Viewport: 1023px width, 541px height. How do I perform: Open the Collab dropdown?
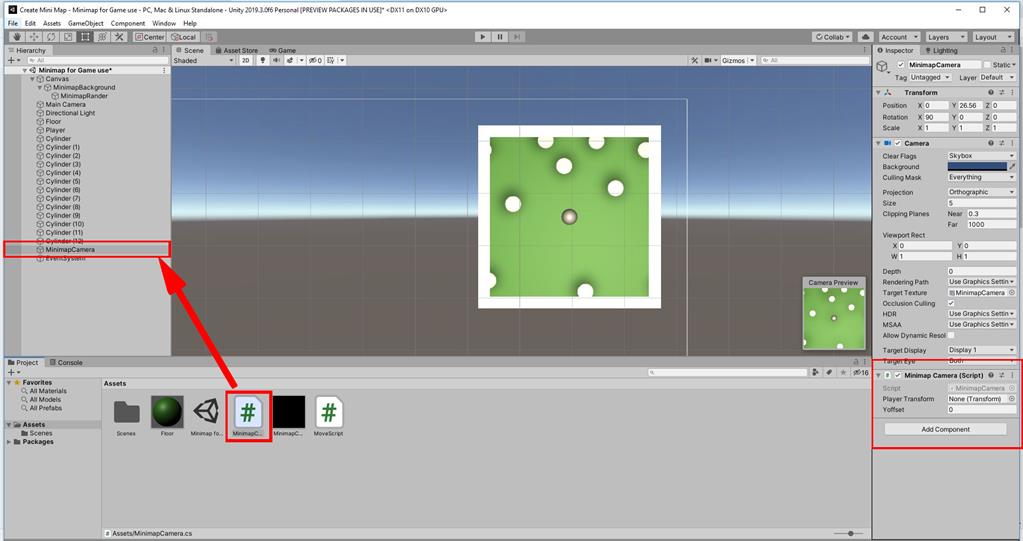click(832, 37)
